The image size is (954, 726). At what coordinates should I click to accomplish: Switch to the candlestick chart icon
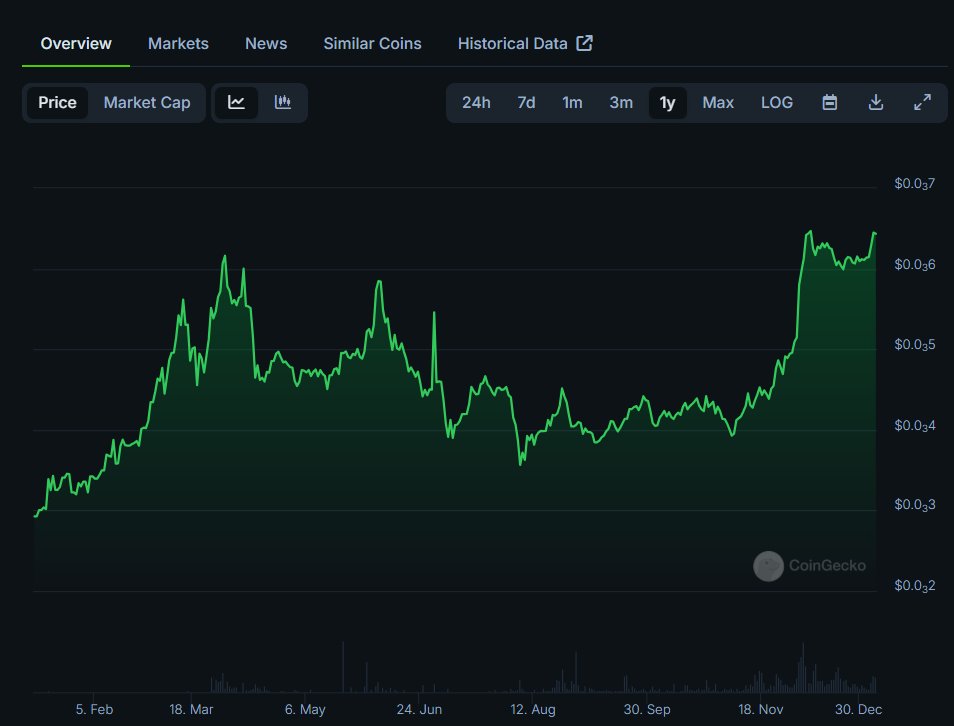282,102
